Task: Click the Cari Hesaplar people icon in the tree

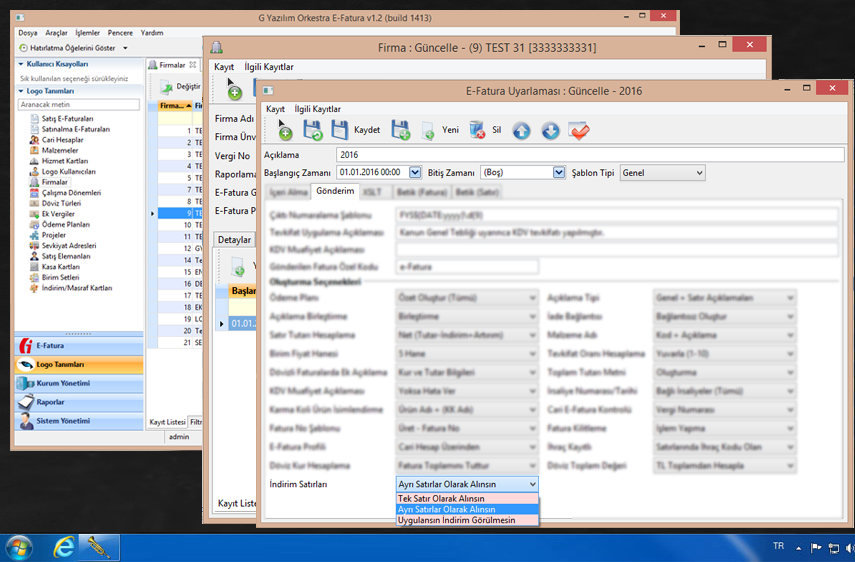Action: click(34, 140)
